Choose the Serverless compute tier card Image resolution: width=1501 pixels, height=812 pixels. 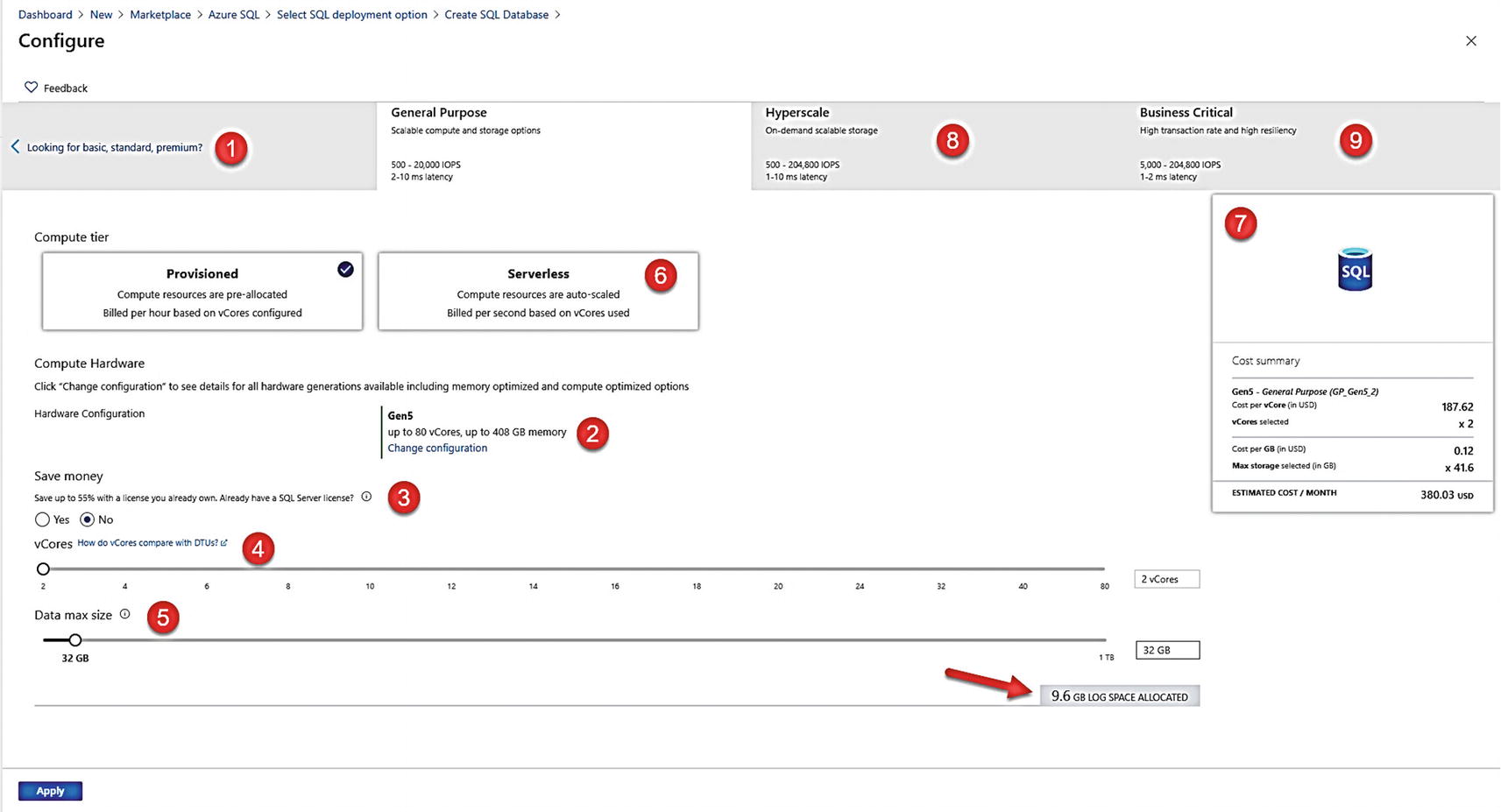pos(538,292)
